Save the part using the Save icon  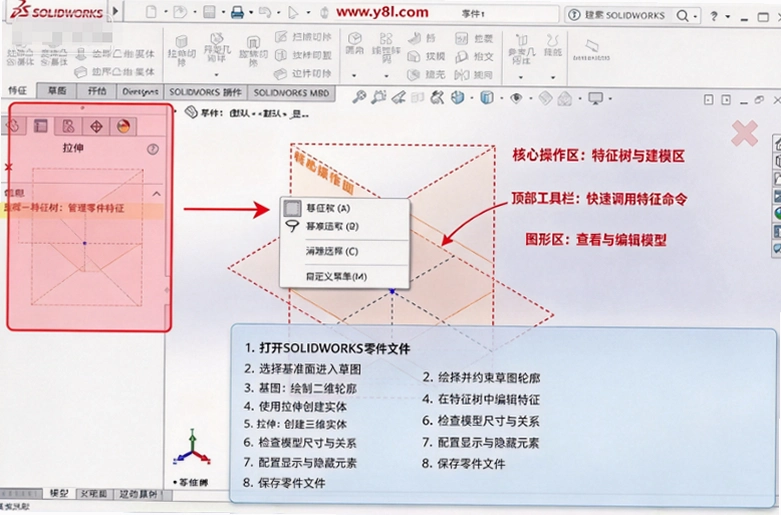[x=209, y=12]
